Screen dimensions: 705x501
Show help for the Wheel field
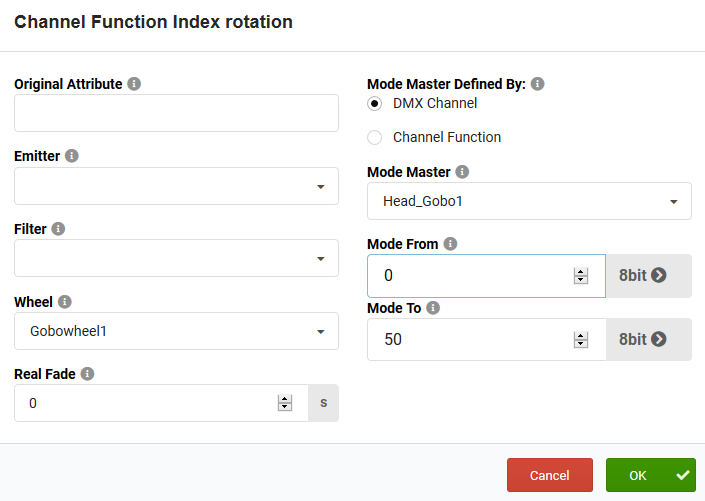tap(65, 302)
